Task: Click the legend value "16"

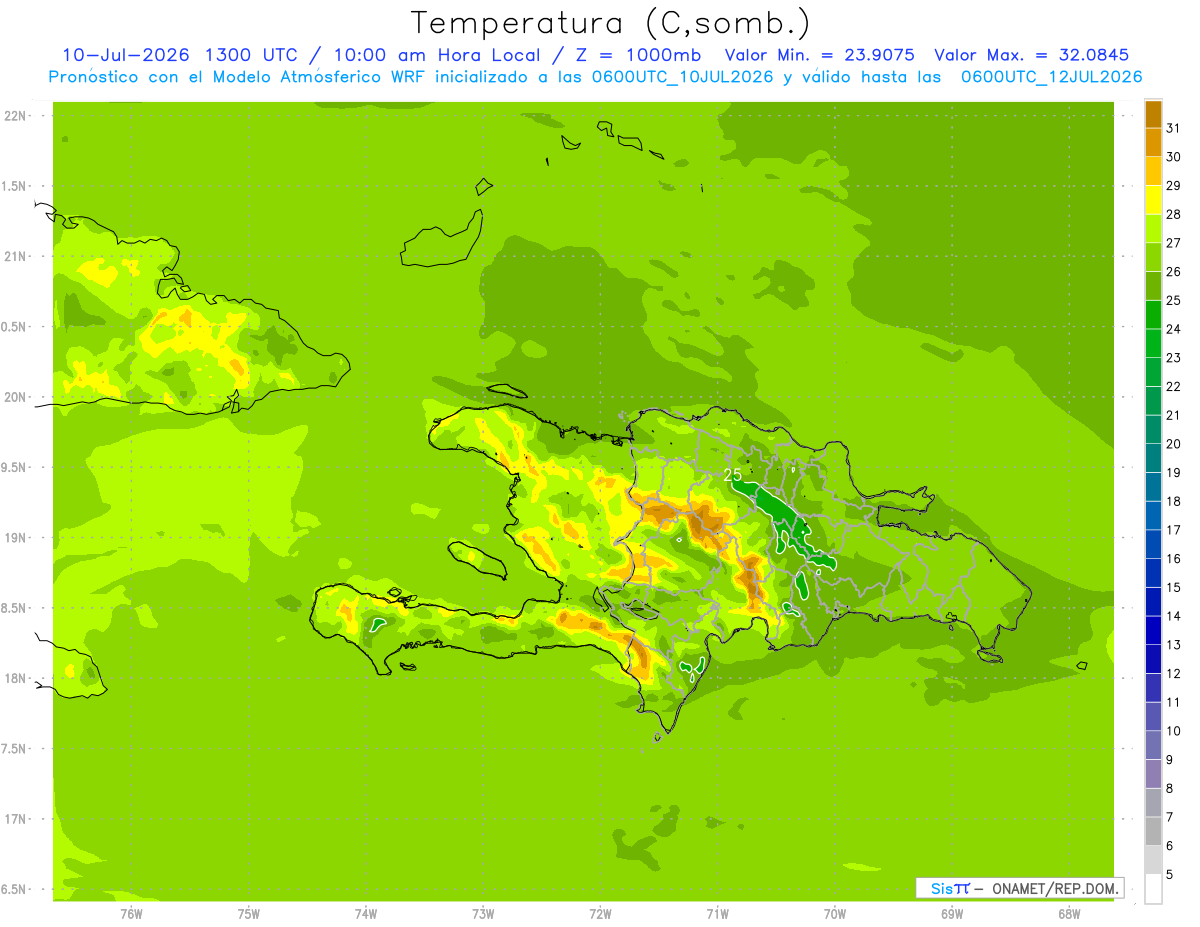Action: tap(1174, 559)
